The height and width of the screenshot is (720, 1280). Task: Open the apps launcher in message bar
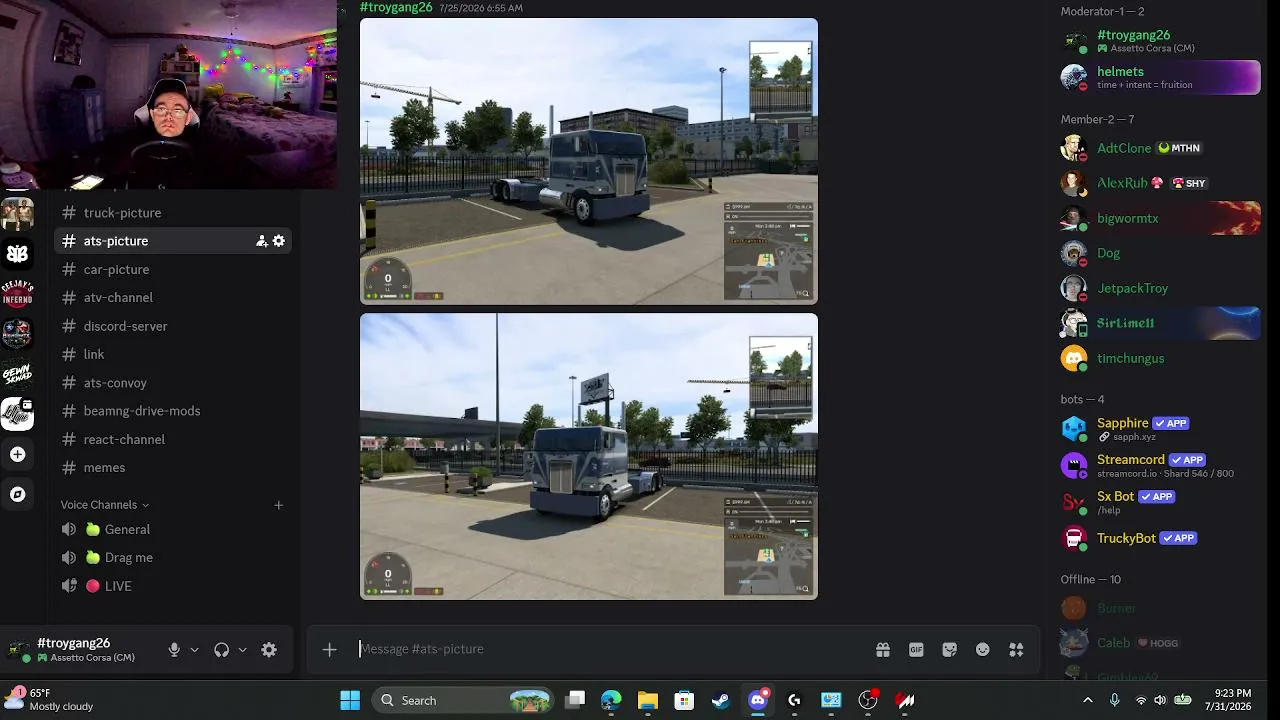pyautogui.click(x=1016, y=650)
